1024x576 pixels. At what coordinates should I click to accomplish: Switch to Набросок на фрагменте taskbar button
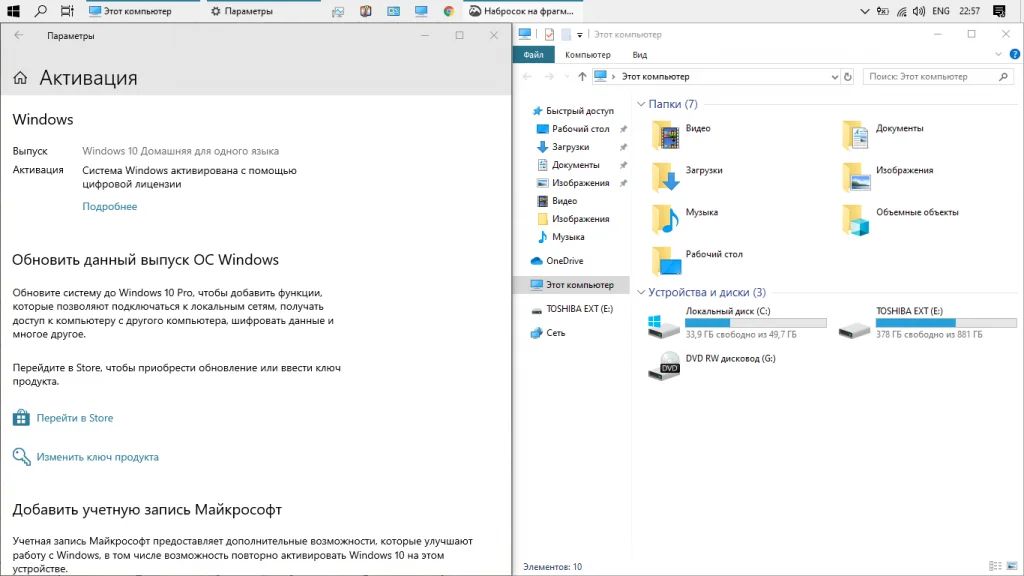pos(522,11)
